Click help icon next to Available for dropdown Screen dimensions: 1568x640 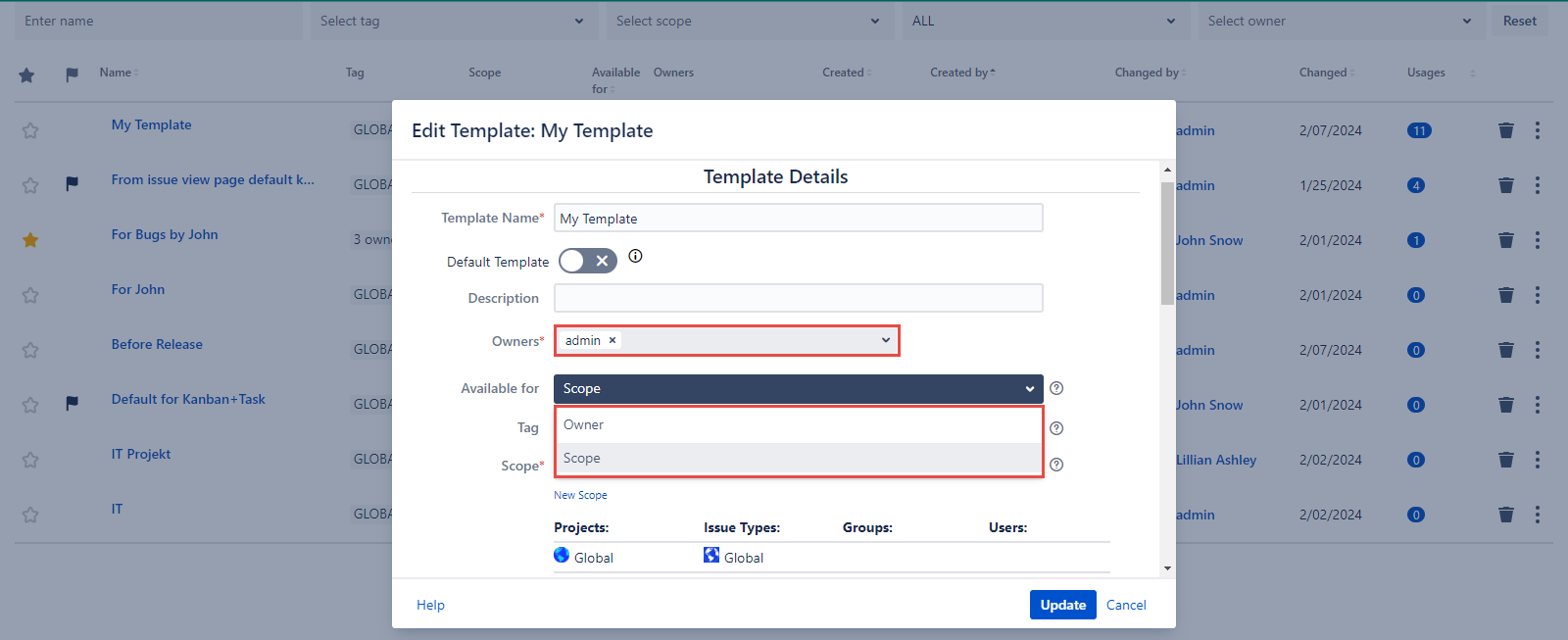[1056, 388]
